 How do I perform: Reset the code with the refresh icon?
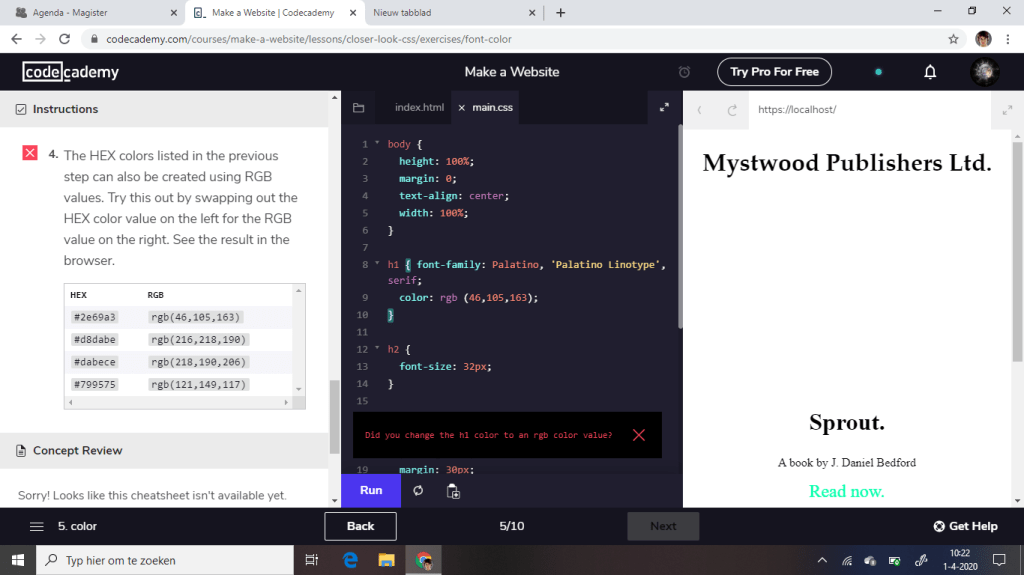418,491
